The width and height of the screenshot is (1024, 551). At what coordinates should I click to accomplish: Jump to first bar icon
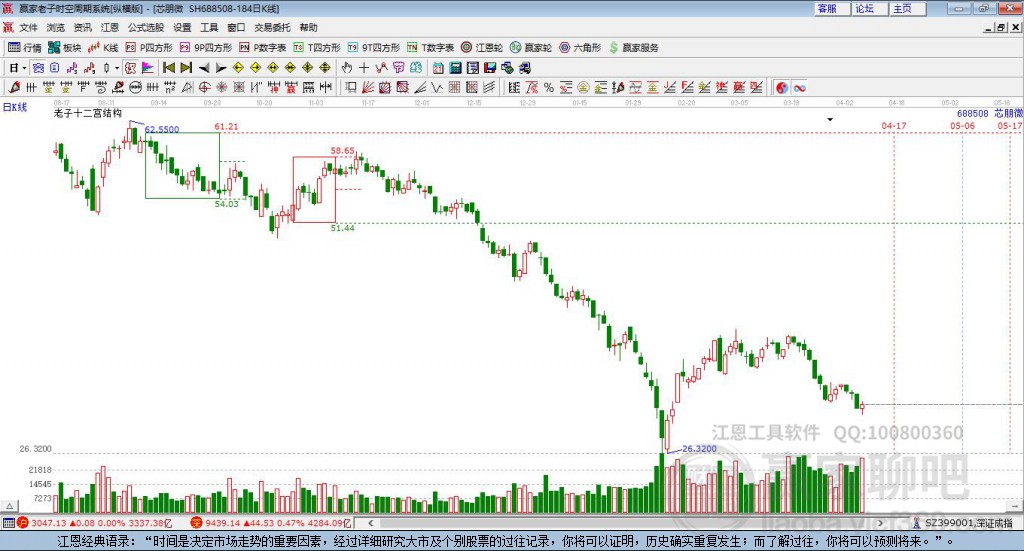pyautogui.click(x=168, y=68)
